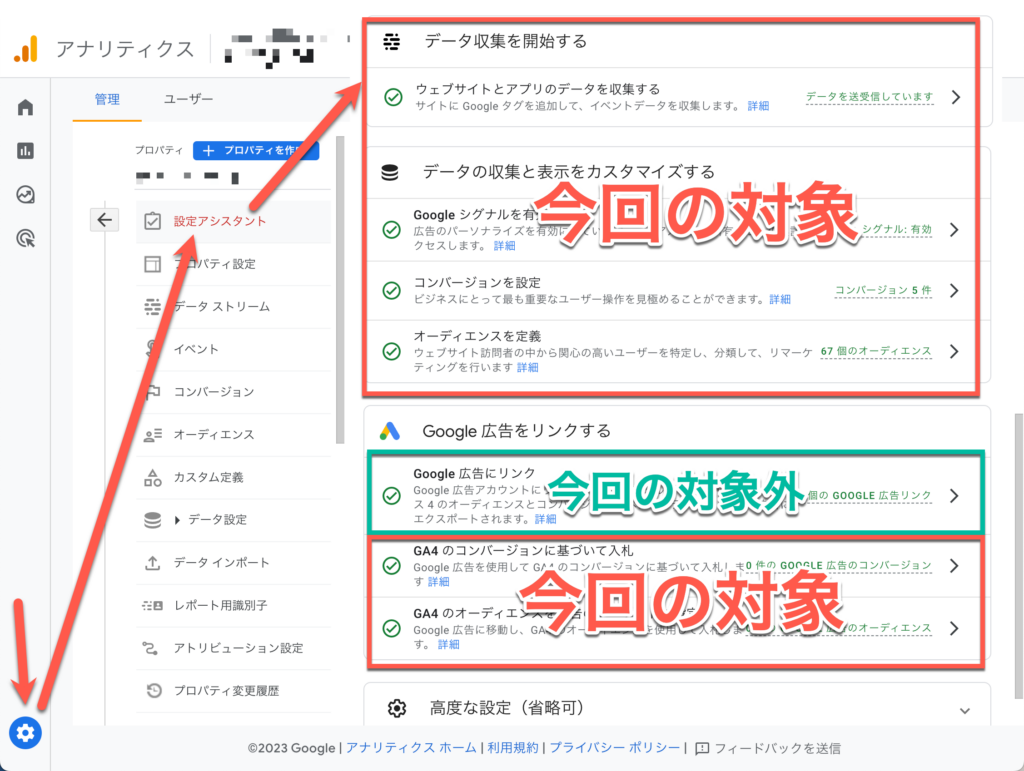Click 詳細 link under Google シグナル description
This screenshot has height=771, width=1024.
pyautogui.click(x=504, y=245)
